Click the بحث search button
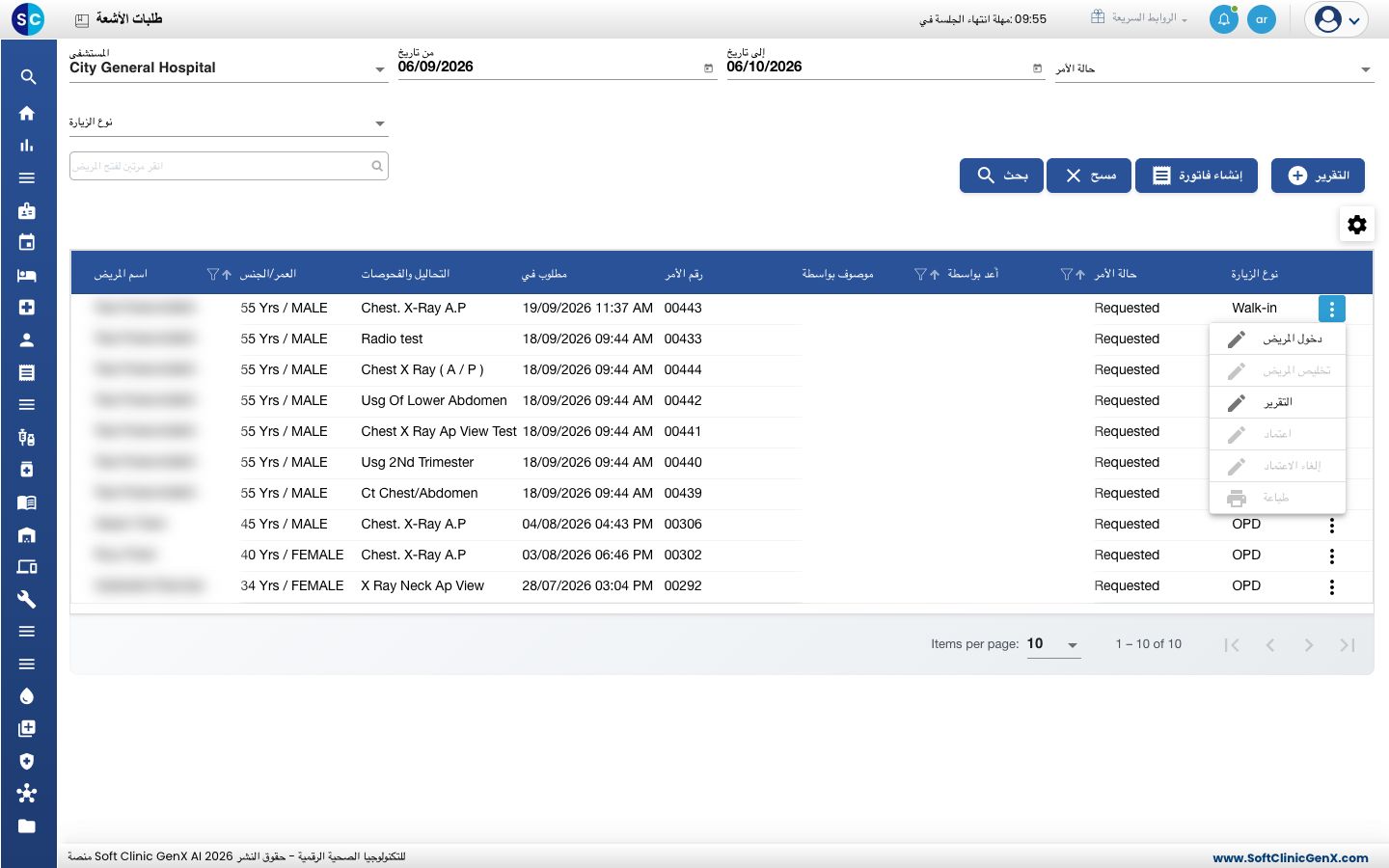 (x=1001, y=176)
